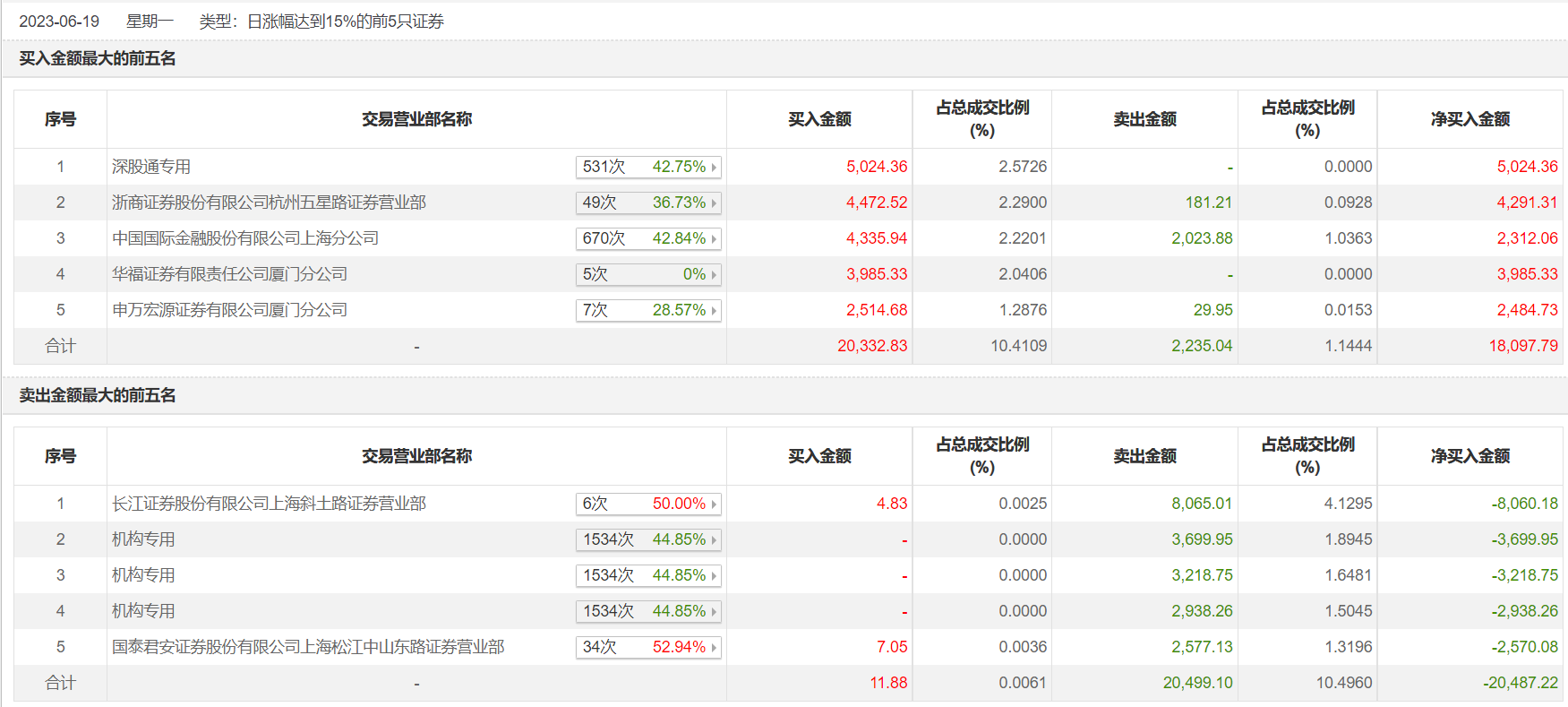The height and width of the screenshot is (707, 1568).
Task: Click the 买入金额最大的前五名 section title
Action: [98, 58]
